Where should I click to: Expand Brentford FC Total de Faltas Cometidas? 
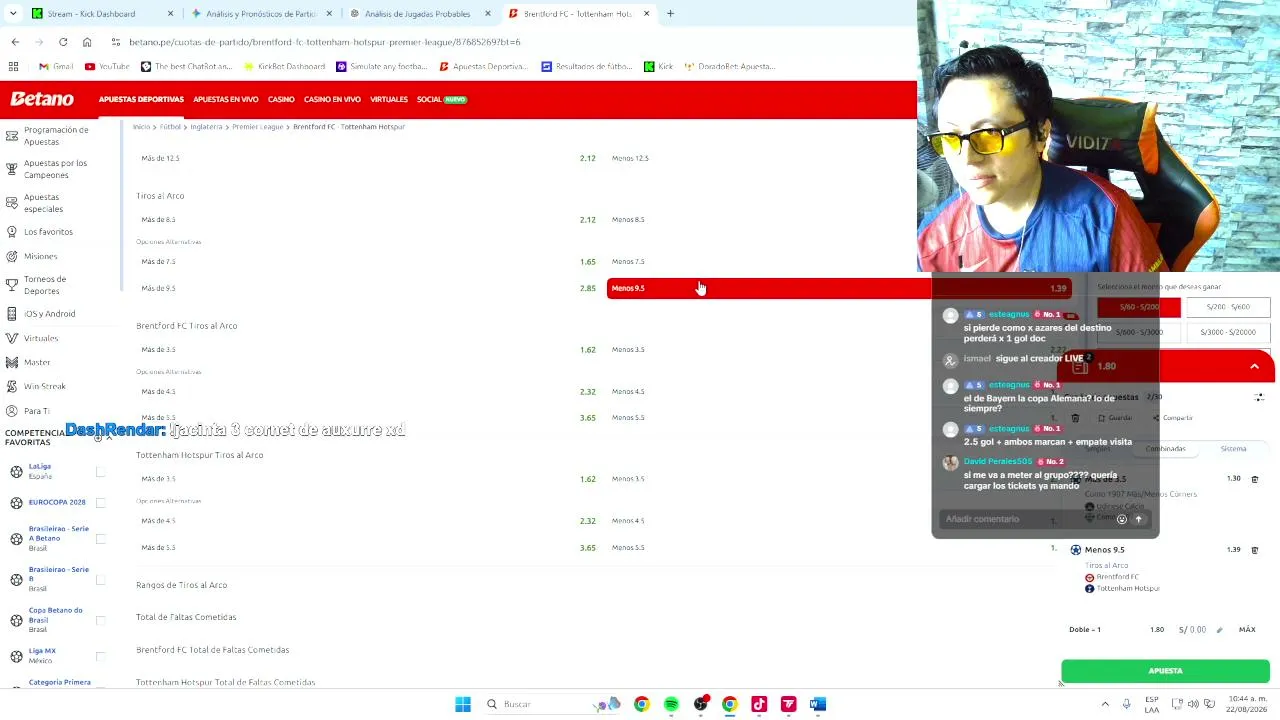[x=213, y=650]
